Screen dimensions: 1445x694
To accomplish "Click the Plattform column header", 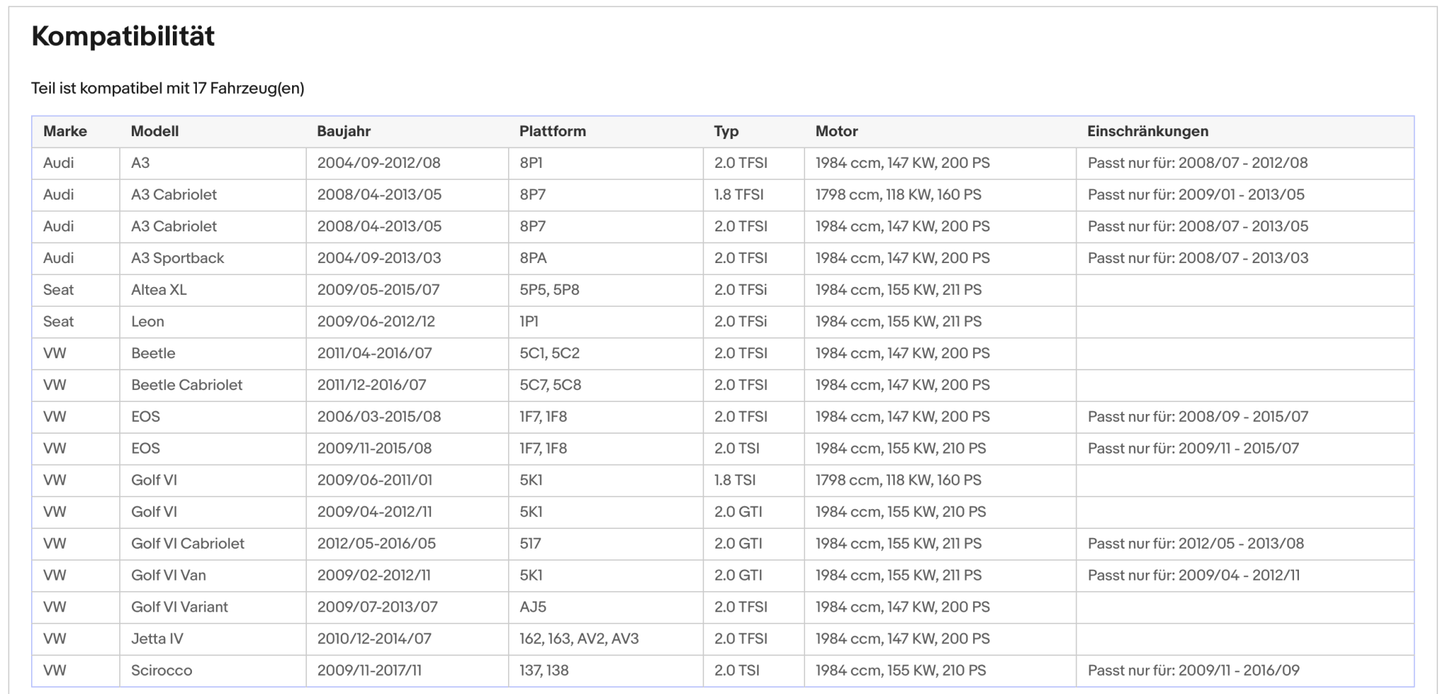I will [x=552, y=131].
